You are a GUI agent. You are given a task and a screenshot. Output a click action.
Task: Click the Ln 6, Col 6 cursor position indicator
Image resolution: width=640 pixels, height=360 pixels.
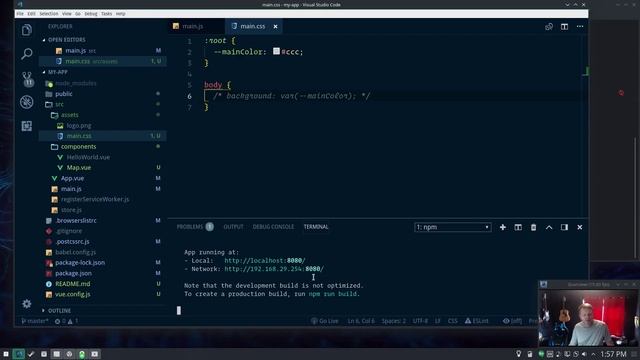tap(361, 321)
